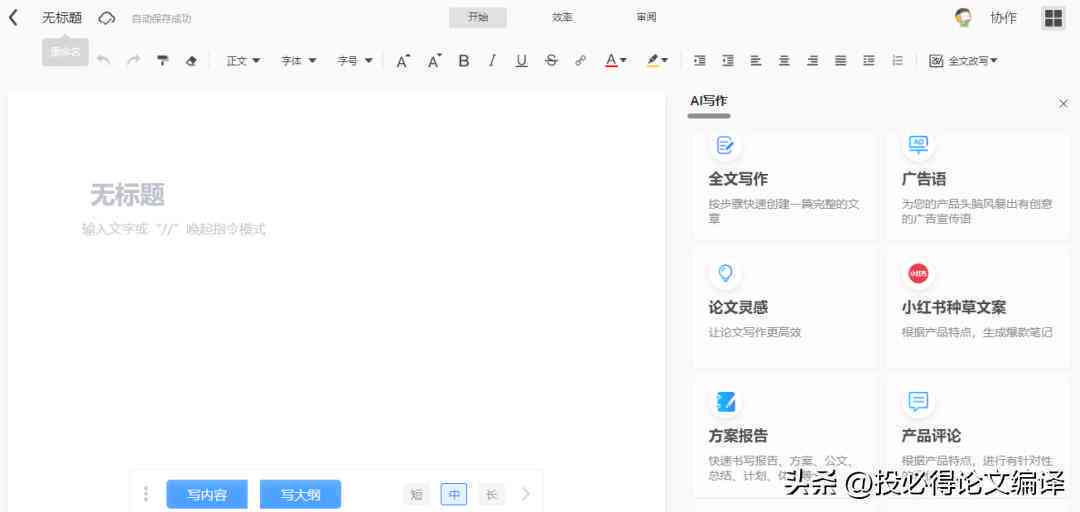Switch to the 开始 tab

(478, 18)
